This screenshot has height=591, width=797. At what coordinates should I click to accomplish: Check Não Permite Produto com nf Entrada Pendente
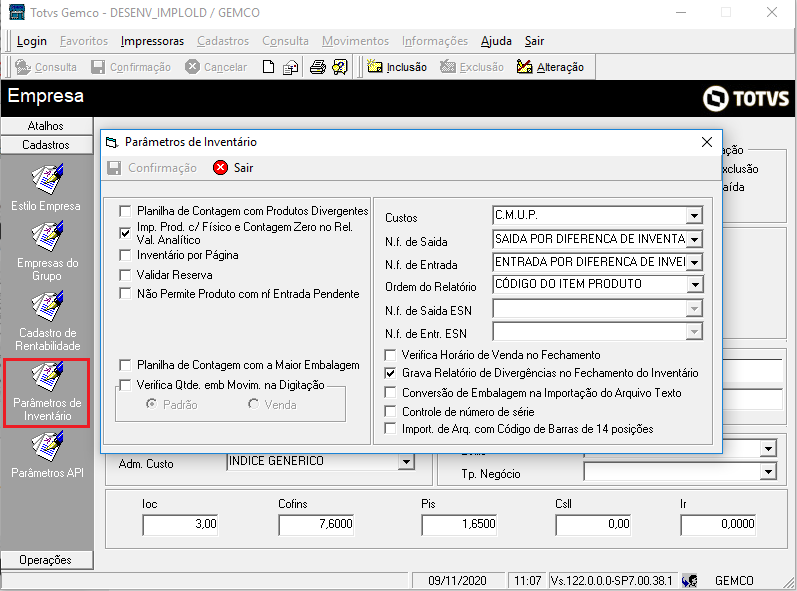[x=125, y=294]
